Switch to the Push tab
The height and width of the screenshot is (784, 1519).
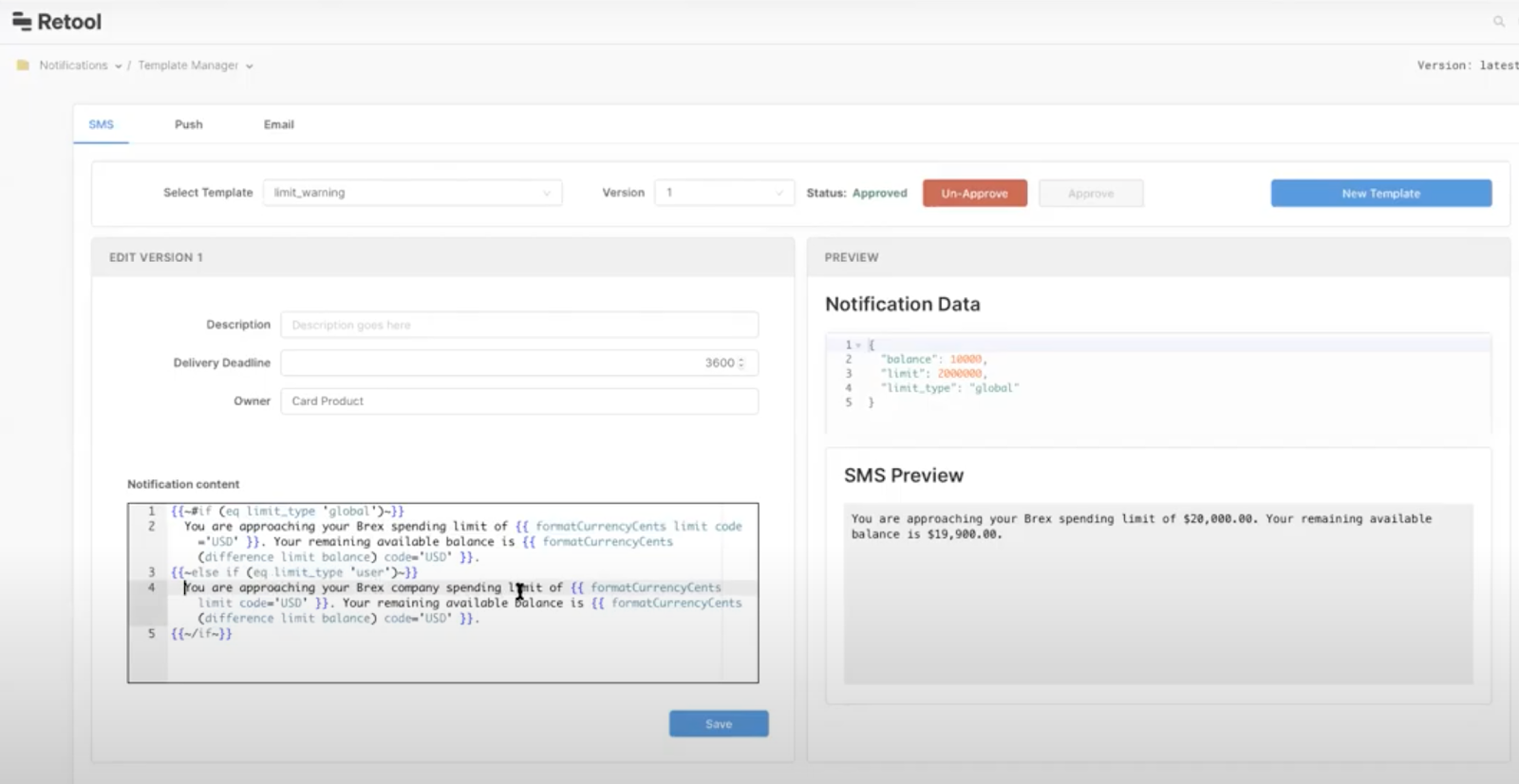189,124
